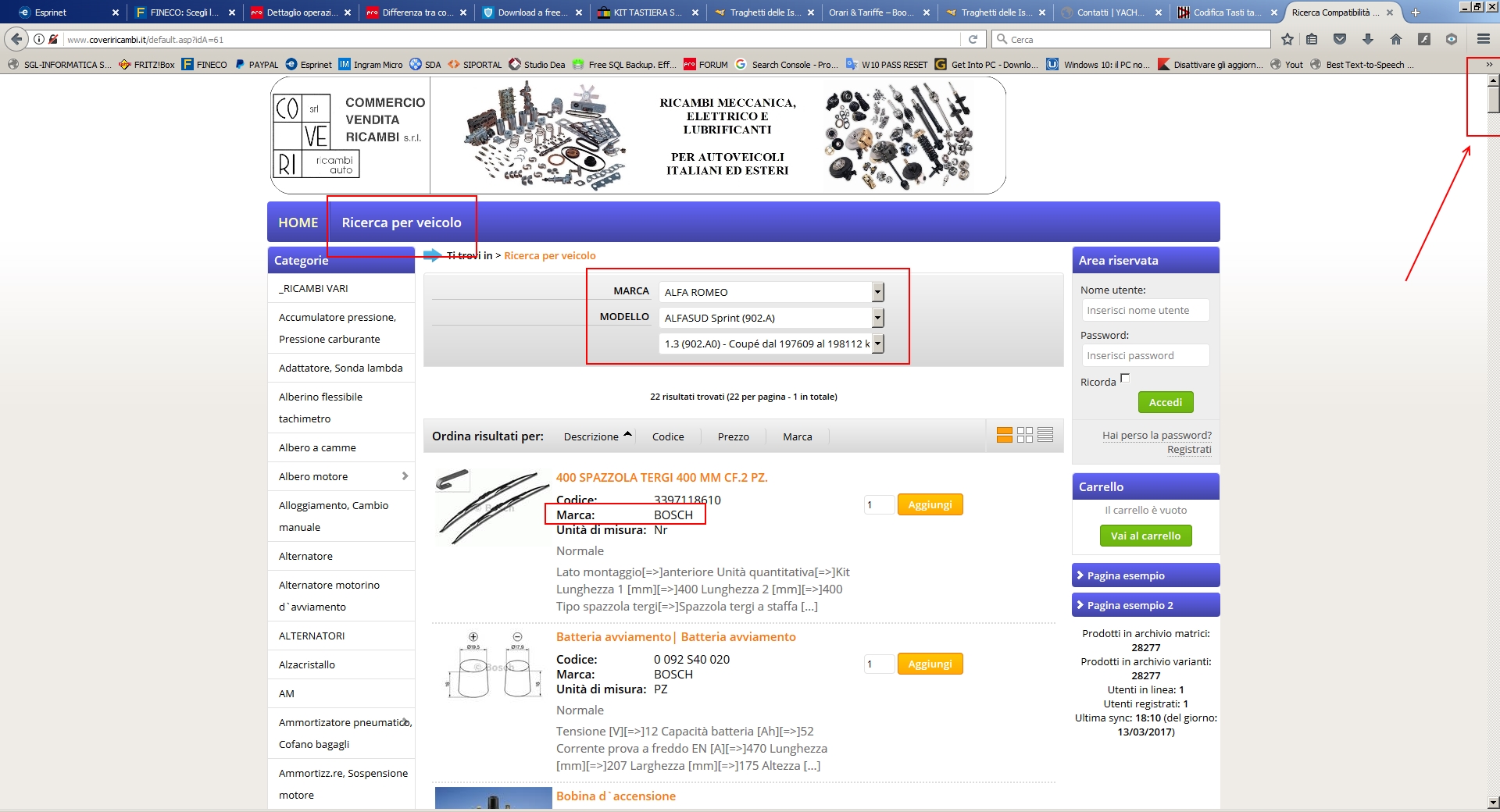This screenshot has width=1500, height=812.
Task: Switch to the Contatti | YACH... tab
Action: 1111,12
